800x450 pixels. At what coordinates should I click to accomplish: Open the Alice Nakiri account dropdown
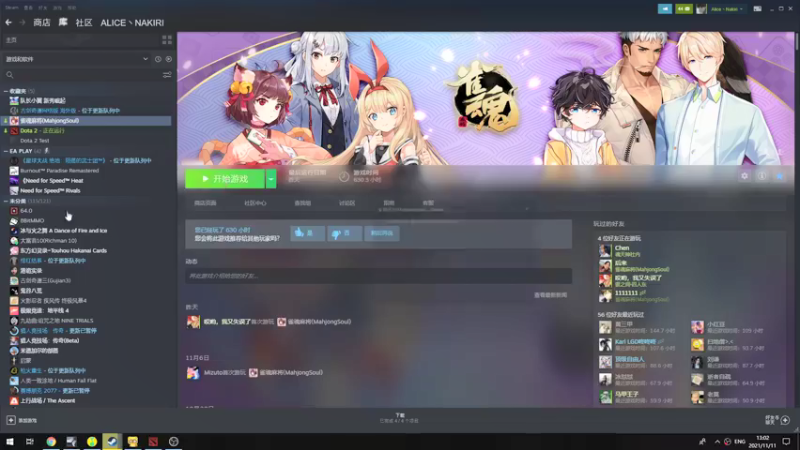(727, 9)
